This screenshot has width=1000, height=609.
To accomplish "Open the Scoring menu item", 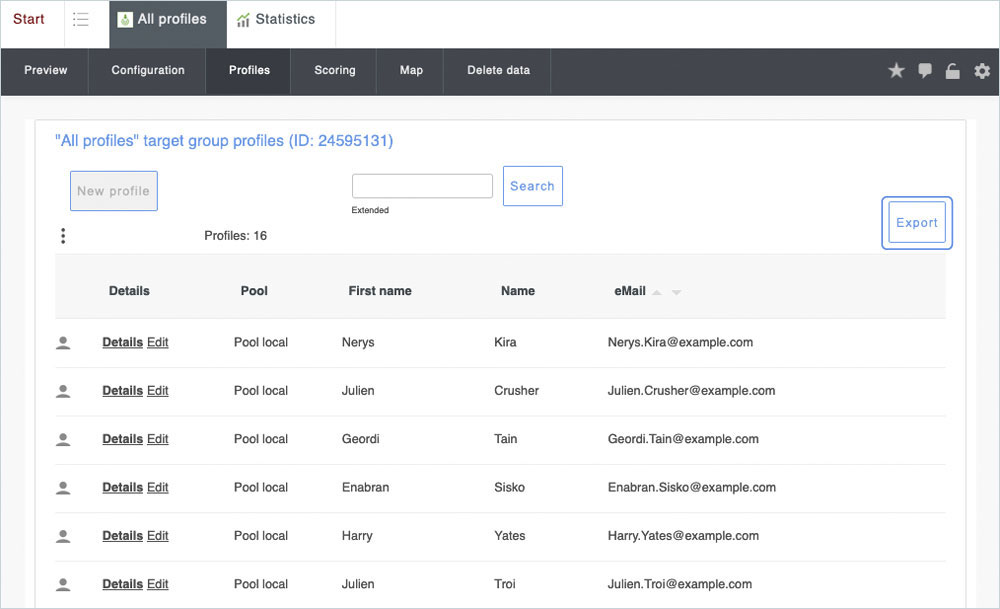I will 334,70.
